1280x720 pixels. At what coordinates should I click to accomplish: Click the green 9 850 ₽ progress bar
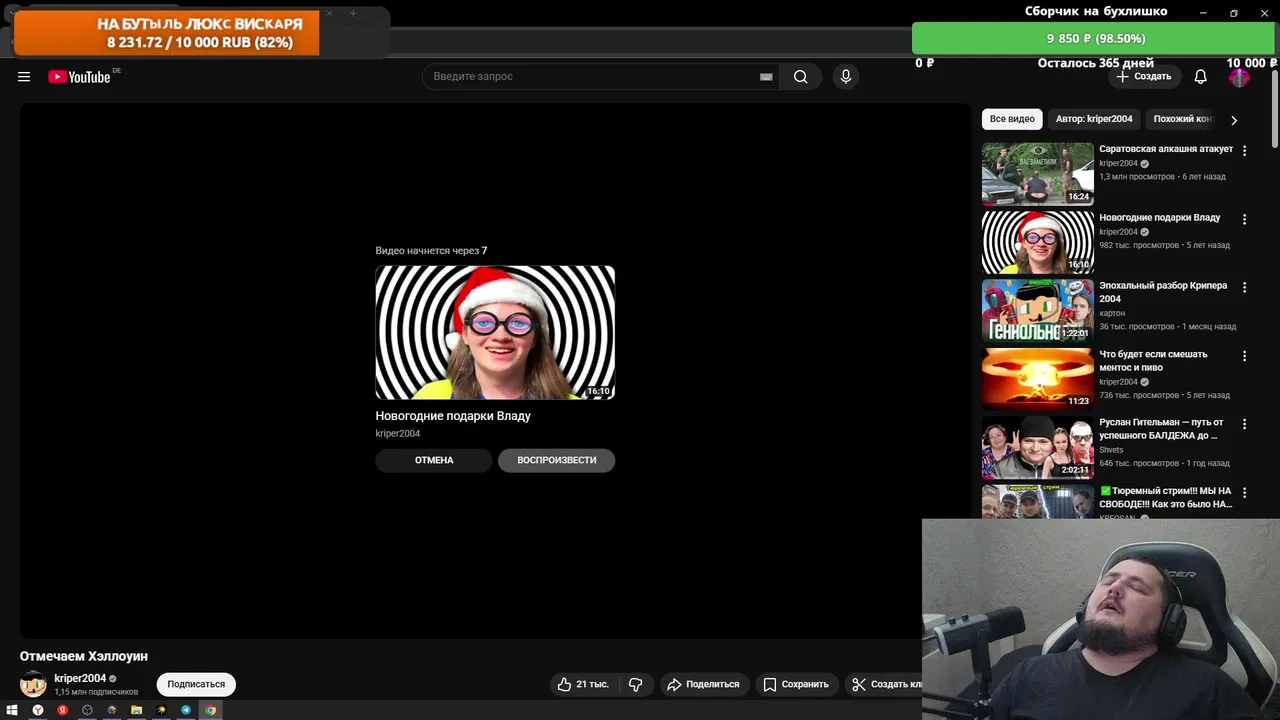[1095, 38]
